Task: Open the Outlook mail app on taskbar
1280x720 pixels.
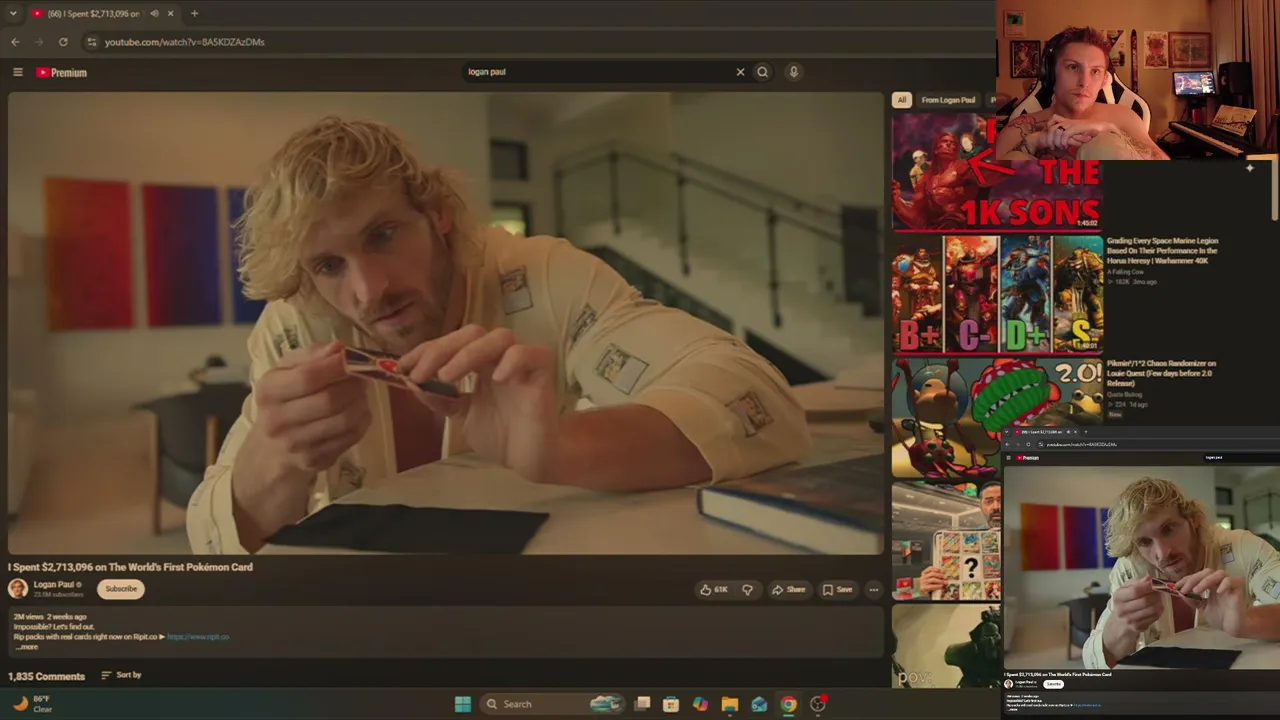Action: pyautogui.click(x=759, y=704)
